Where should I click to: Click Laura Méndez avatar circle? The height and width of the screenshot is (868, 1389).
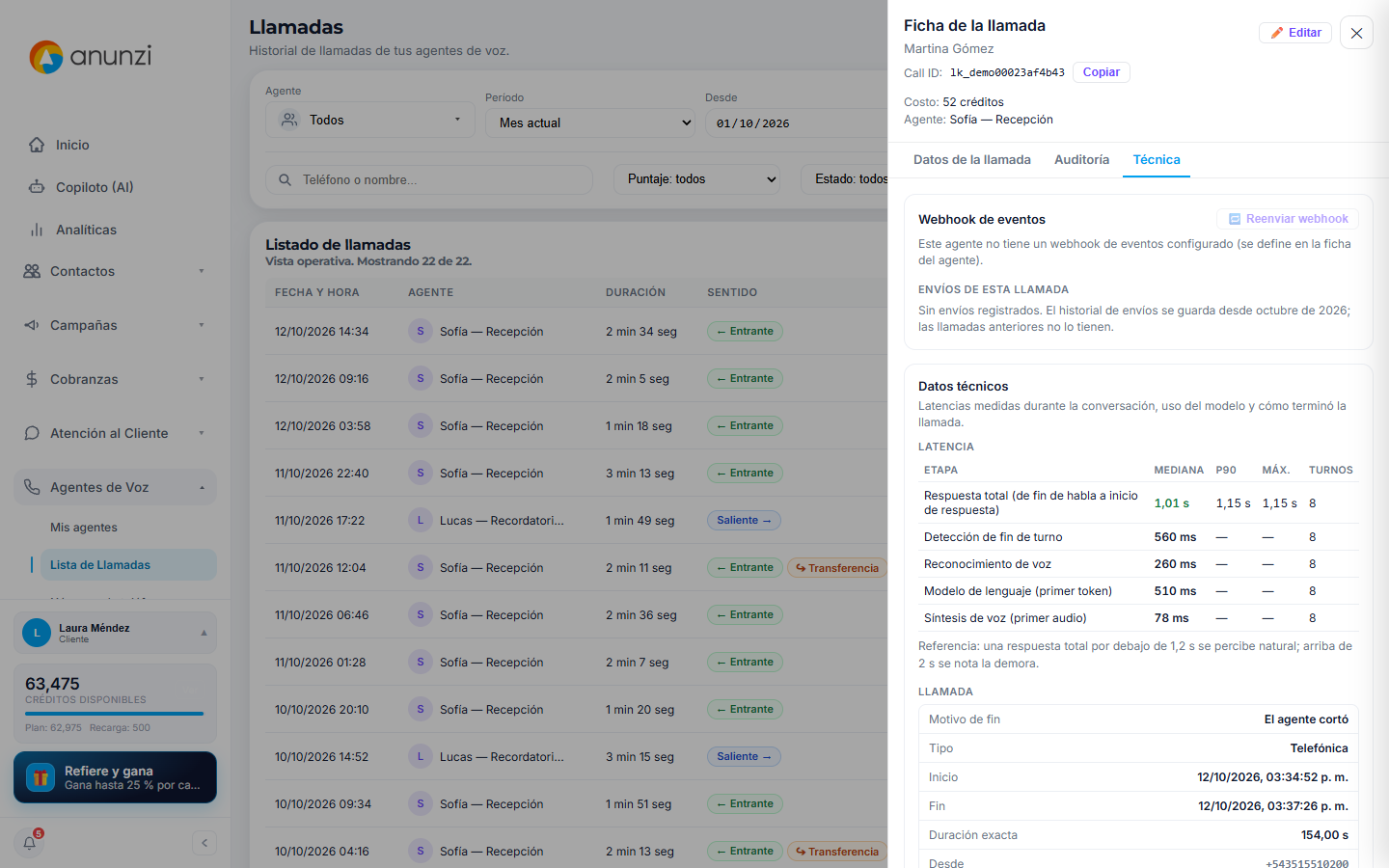pos(37,634)
